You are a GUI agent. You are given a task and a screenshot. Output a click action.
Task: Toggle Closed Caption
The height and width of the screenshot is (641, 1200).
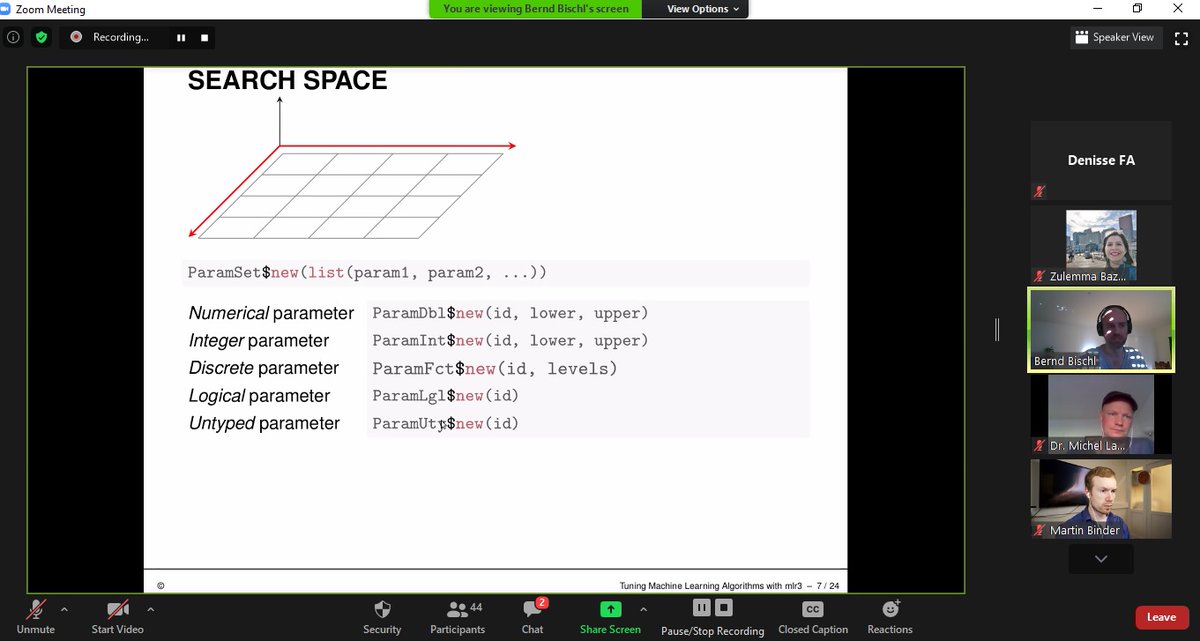(813, 615)
